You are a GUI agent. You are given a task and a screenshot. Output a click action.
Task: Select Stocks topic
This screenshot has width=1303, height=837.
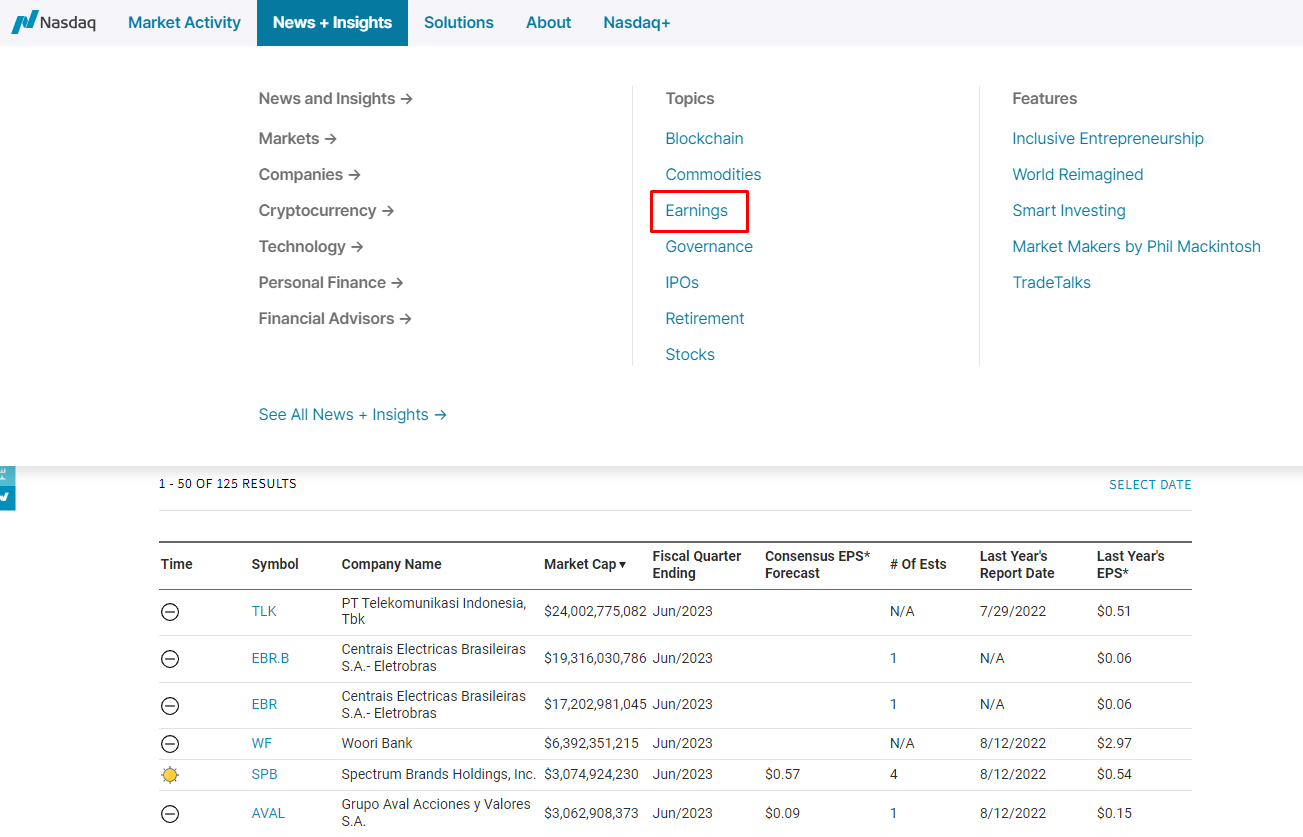click(690, 354)
